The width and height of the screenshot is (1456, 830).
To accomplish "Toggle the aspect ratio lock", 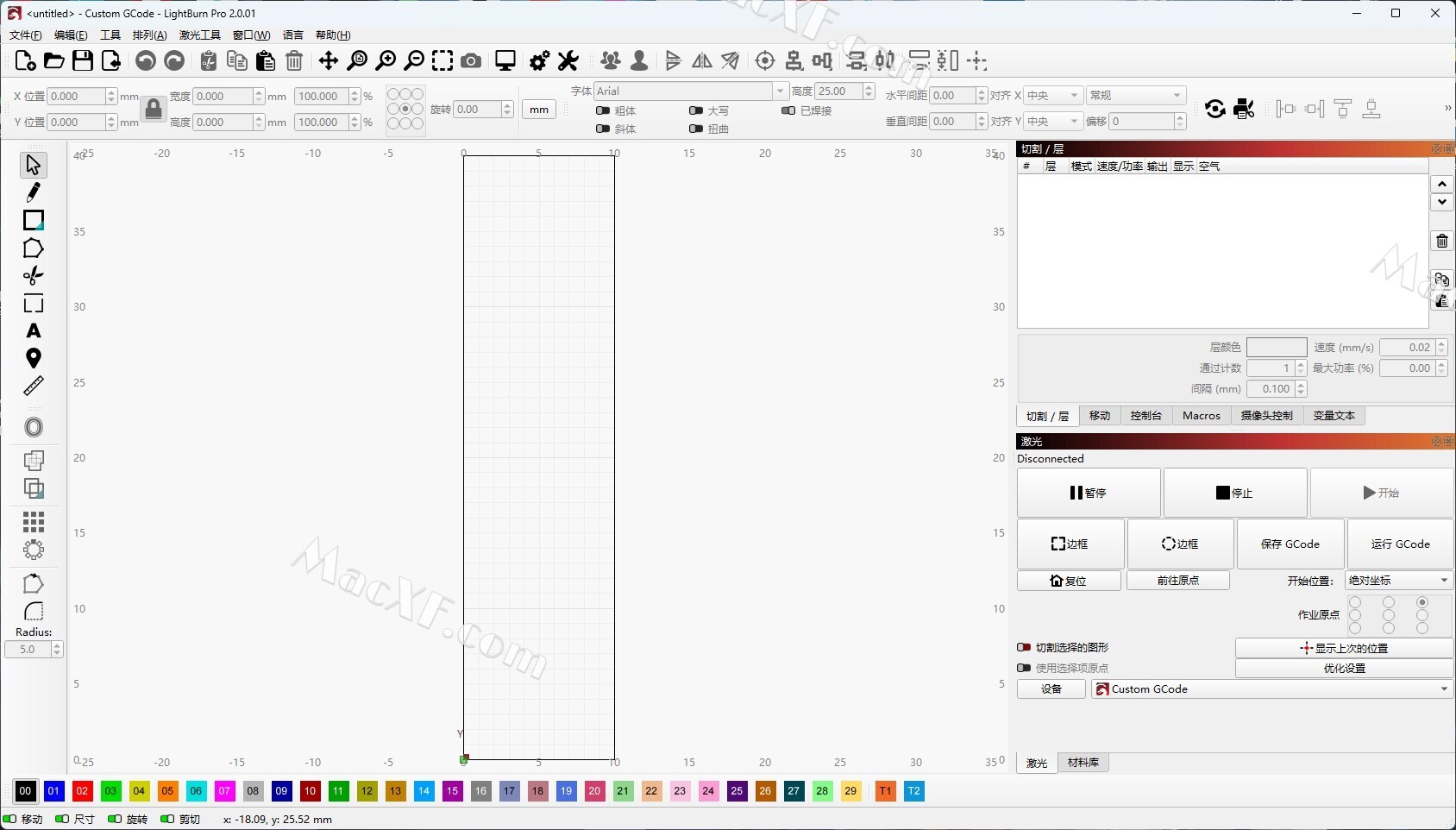I will [x=154, y=109].
